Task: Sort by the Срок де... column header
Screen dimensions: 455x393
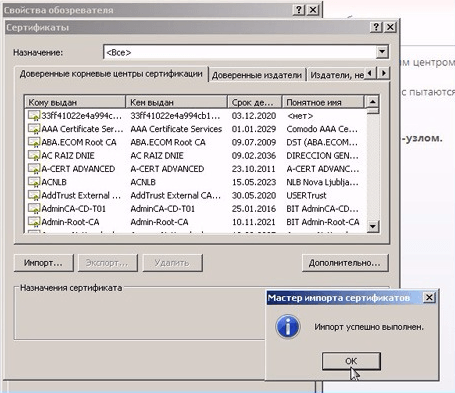Action: tap(255, 102)
